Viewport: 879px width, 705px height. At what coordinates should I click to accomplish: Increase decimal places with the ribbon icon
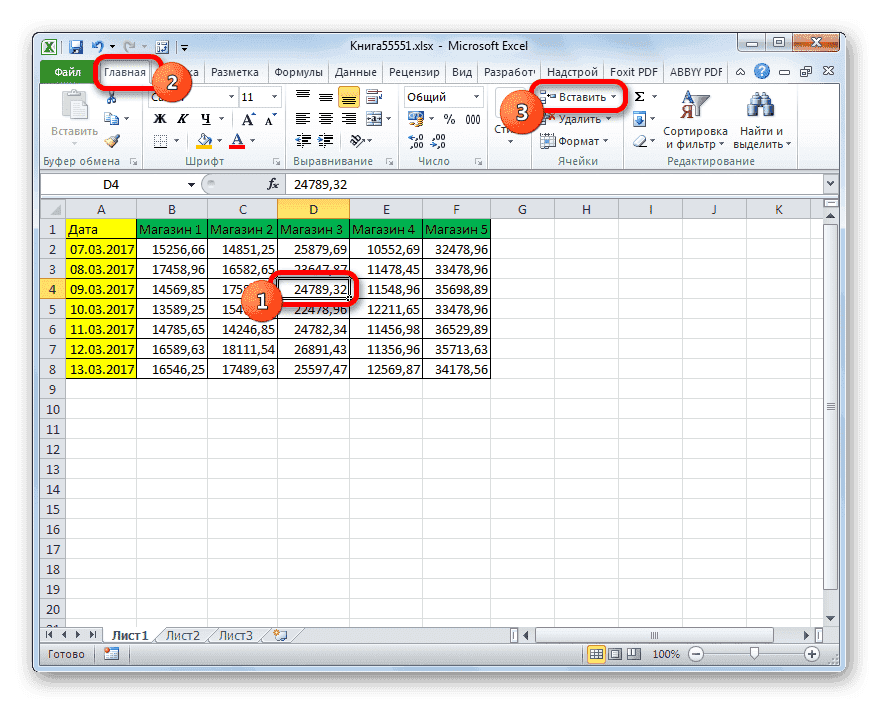[x=414, y=141]
